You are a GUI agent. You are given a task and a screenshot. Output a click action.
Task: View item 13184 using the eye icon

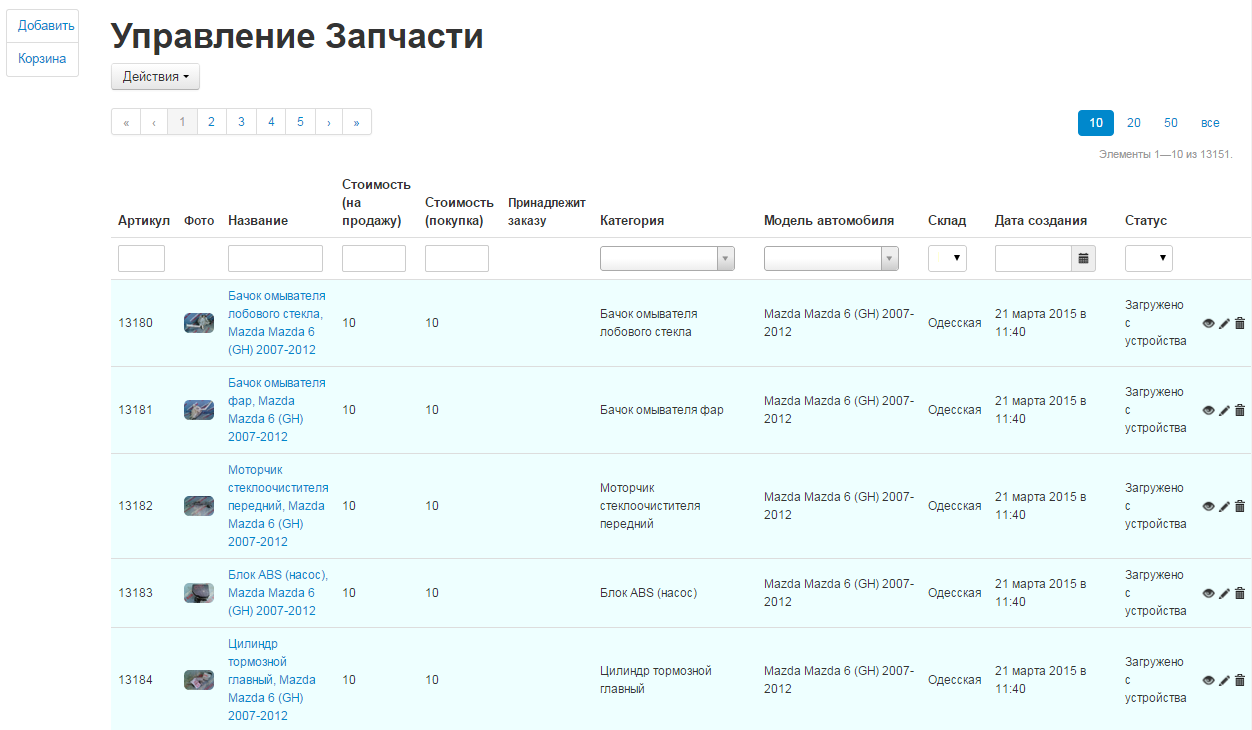1208,680
